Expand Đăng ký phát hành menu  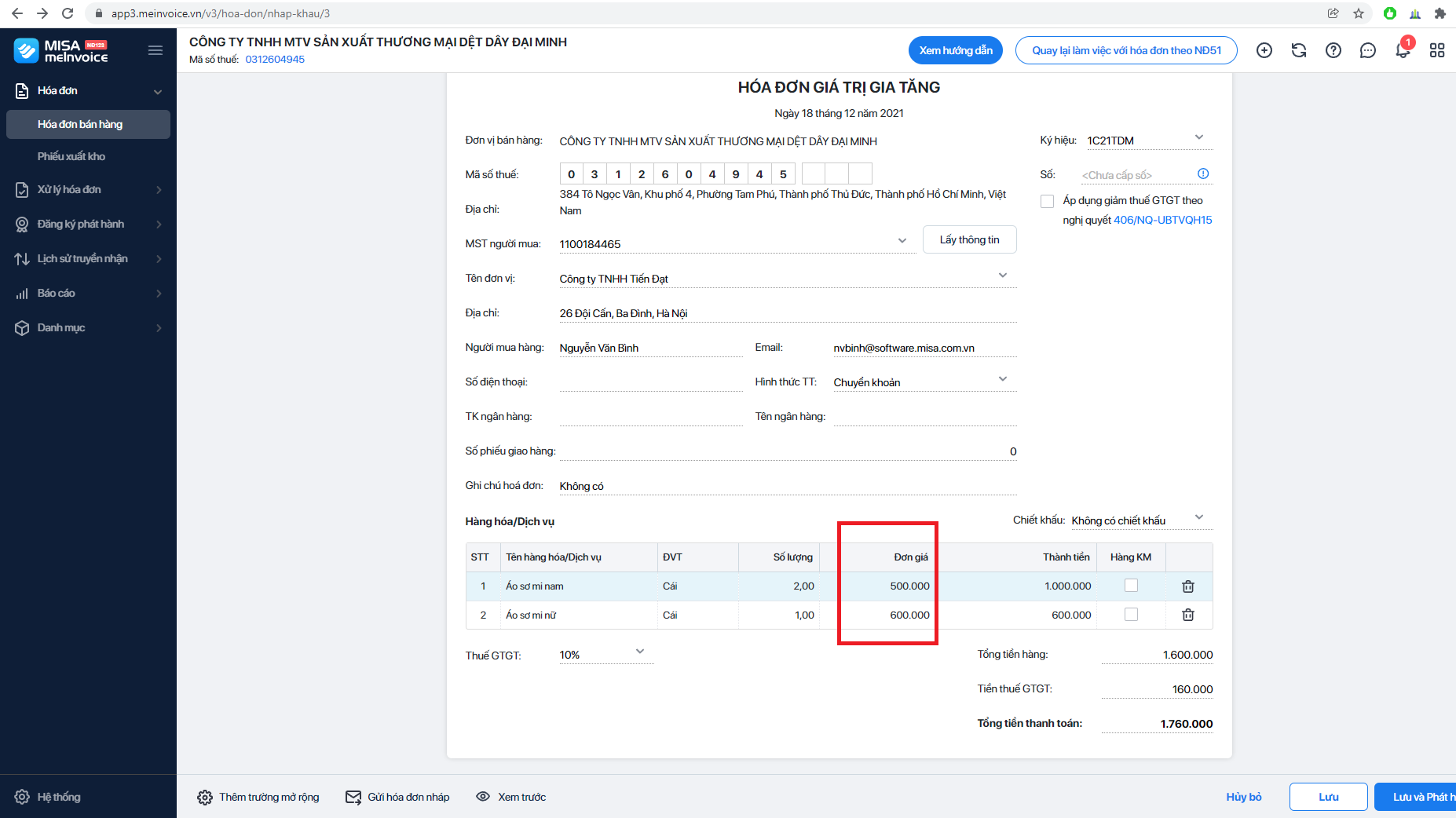pyautogui.click(x=88, y=225)
